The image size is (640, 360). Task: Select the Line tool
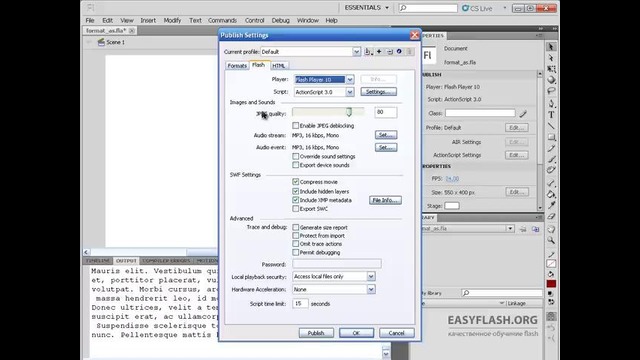click(x=551, y=126)
